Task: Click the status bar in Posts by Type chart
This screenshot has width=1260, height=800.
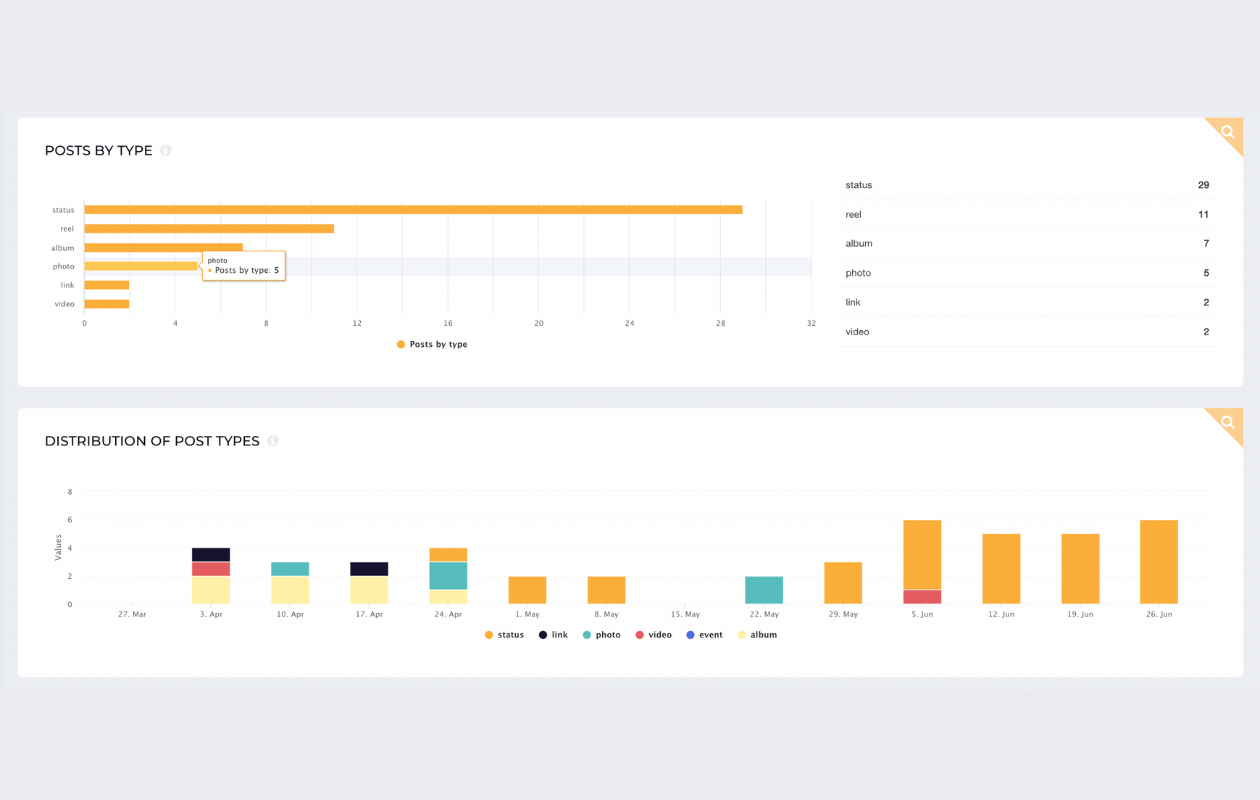Action: coord(413,210)
